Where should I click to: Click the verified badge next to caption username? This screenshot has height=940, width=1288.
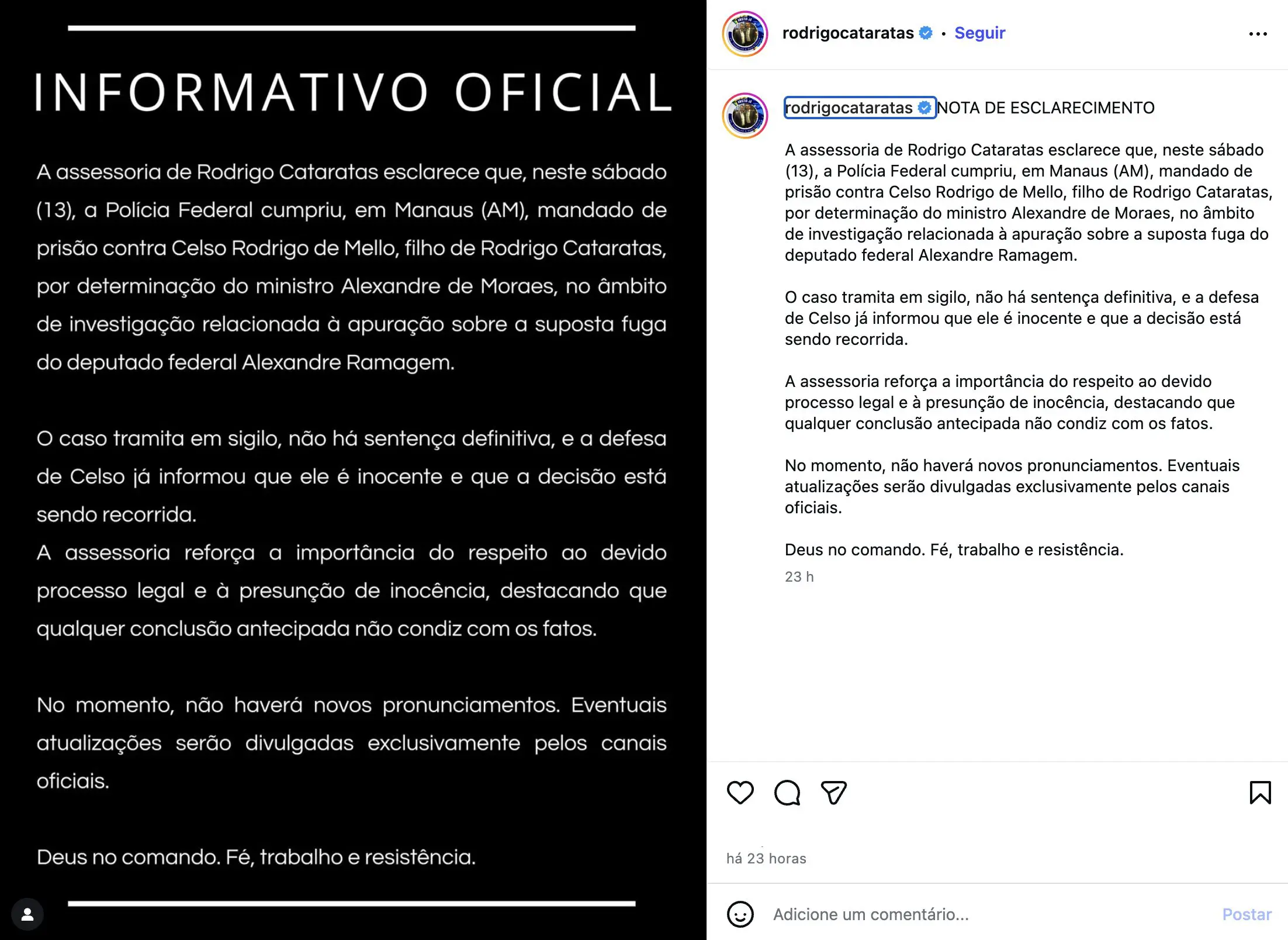(925, 108)
